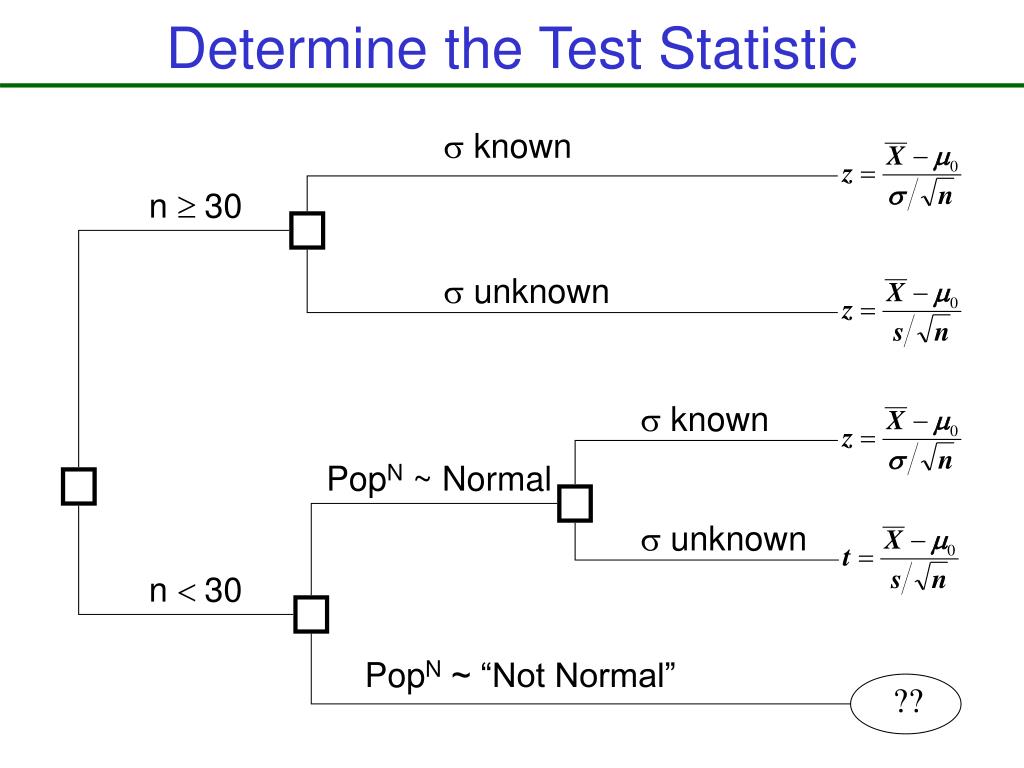Click the lower σ unknown branch label
This screenshot has width=1024, height=768.
pos(723,539)
